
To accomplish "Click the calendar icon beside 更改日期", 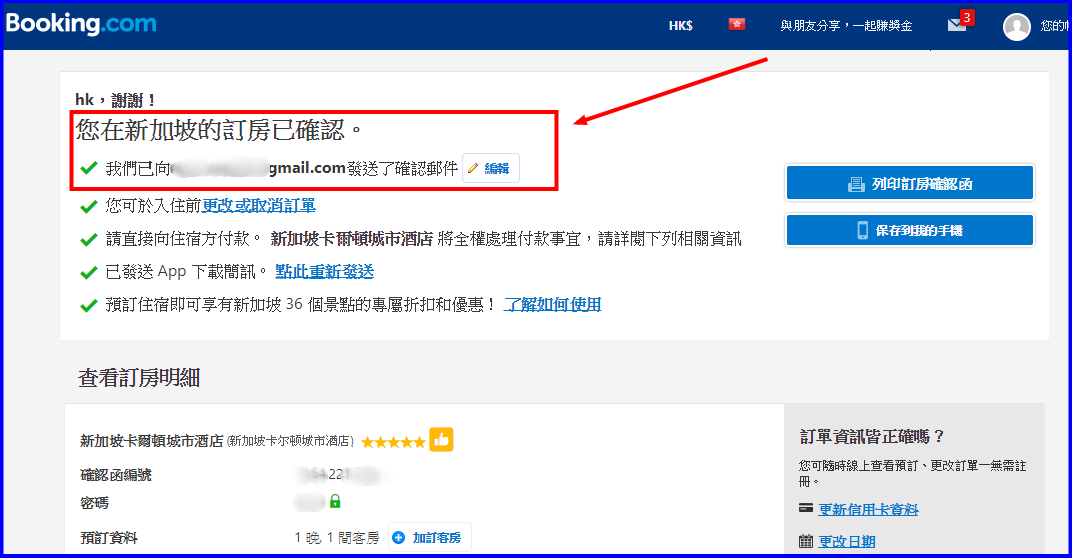I will pos(806,541).
